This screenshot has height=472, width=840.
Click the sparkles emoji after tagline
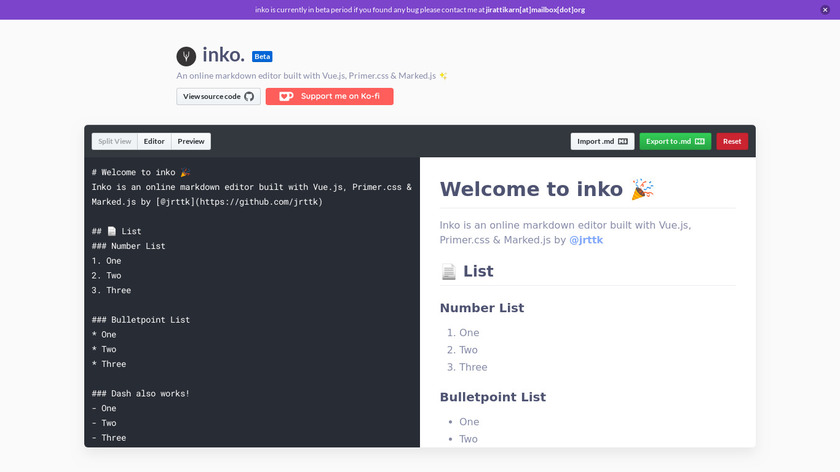(x=443, y=76)
